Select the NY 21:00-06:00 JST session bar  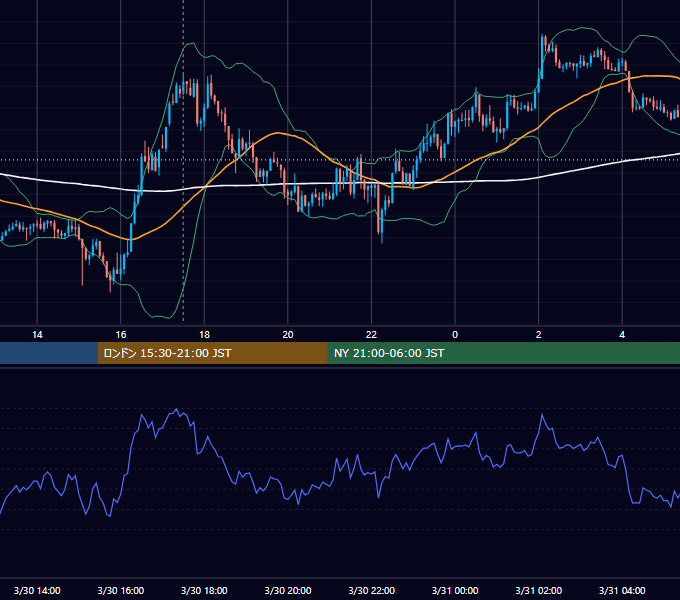click(503, 353)
